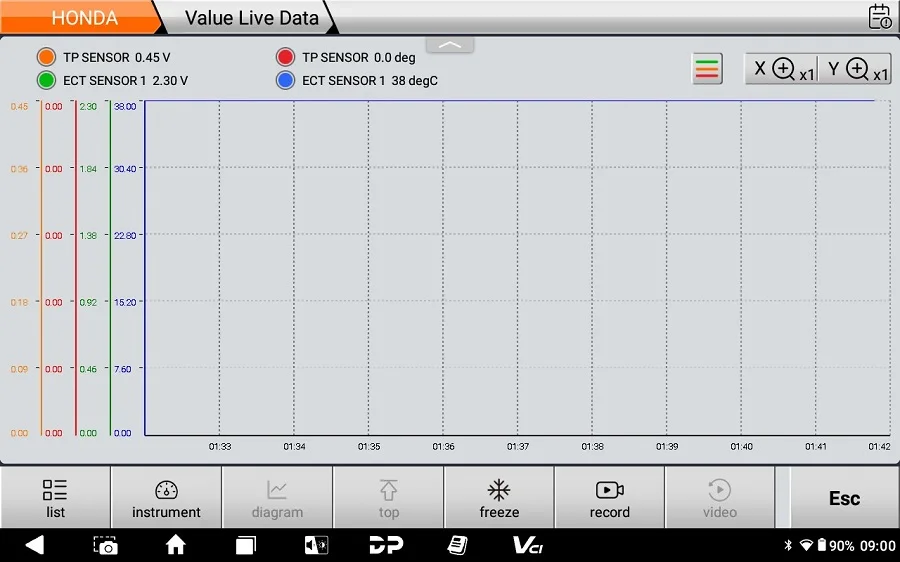Click Esc to exit live data

tap(844, 498)
